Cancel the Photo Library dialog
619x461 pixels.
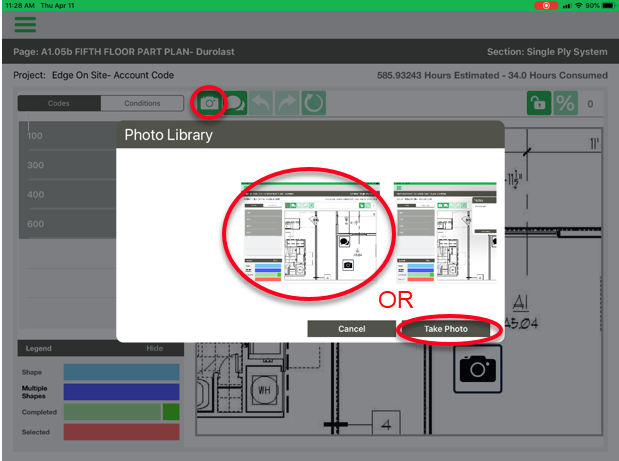(351, 329)
